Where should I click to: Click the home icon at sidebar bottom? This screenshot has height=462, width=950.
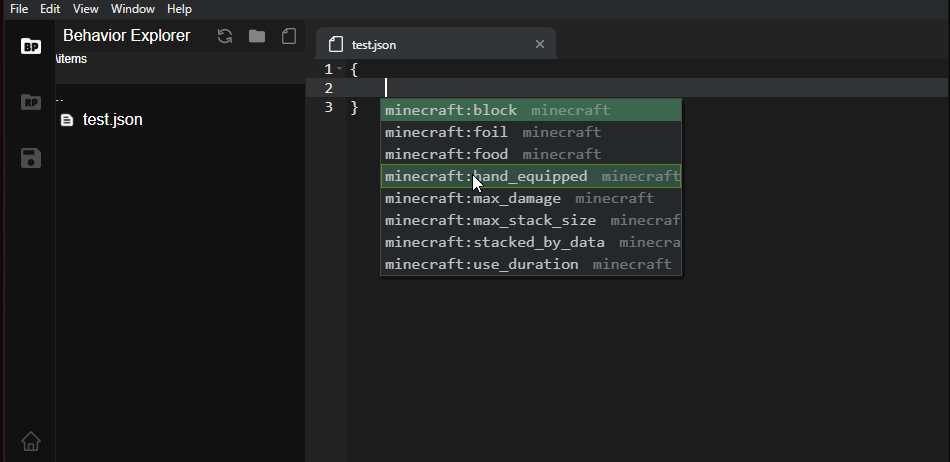[31, 440]
